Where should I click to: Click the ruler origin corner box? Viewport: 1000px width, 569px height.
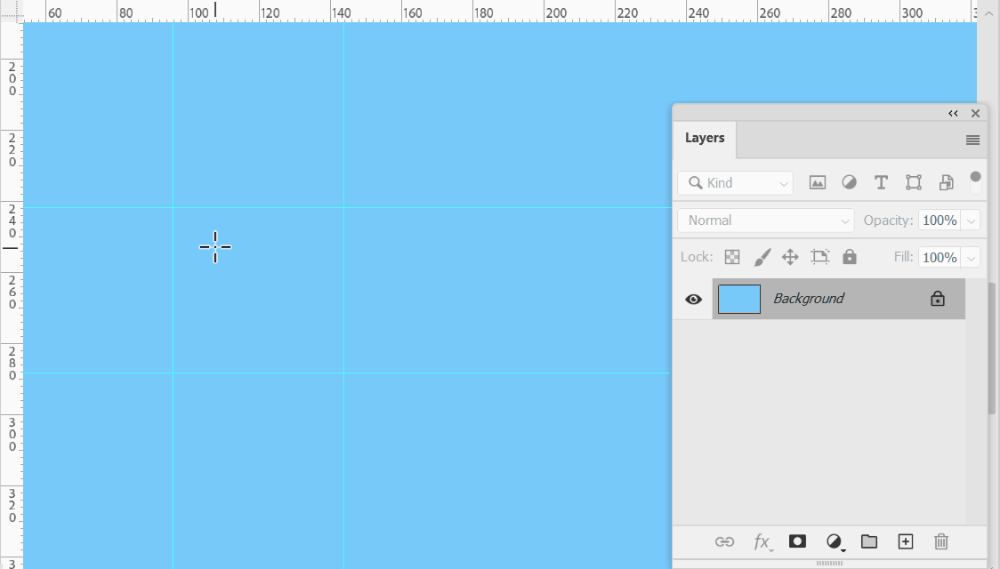coord(11,11)
